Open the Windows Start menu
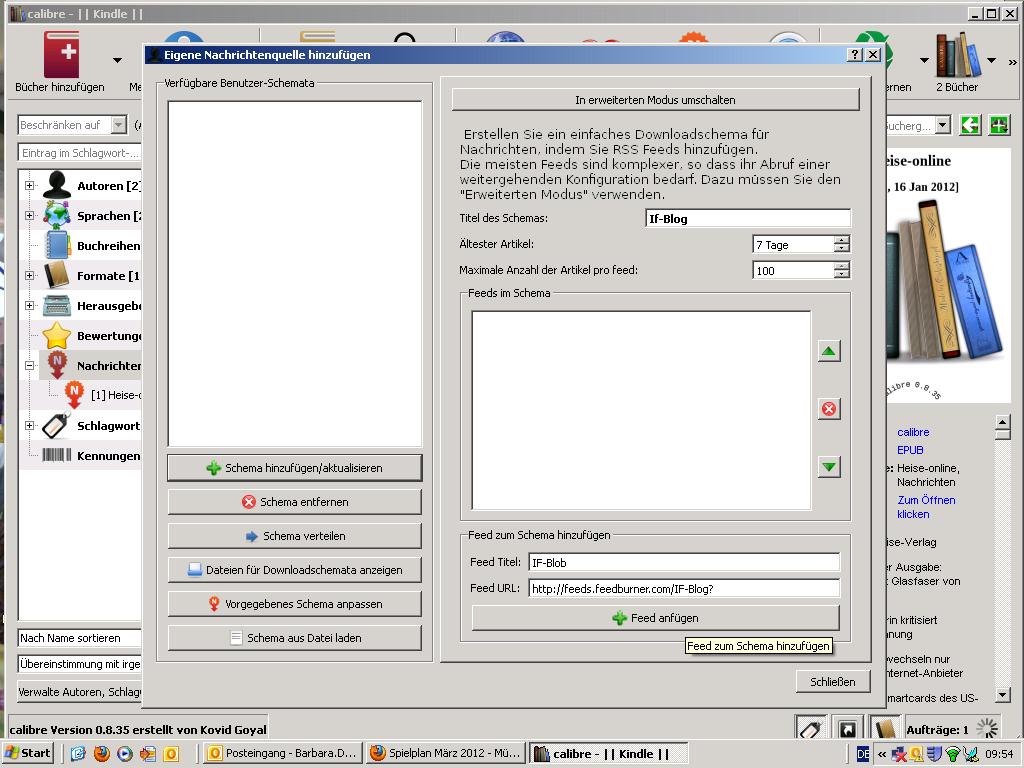1024x768 pixels. click(x=28, y=754)
